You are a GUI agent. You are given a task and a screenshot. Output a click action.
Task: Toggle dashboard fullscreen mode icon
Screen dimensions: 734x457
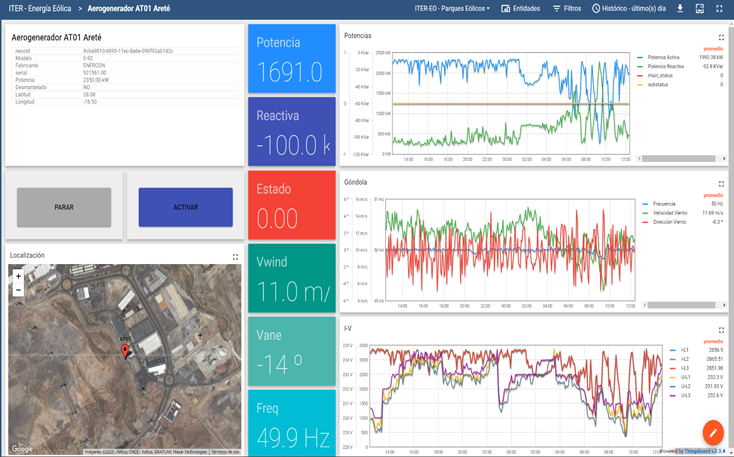(720, 8)
